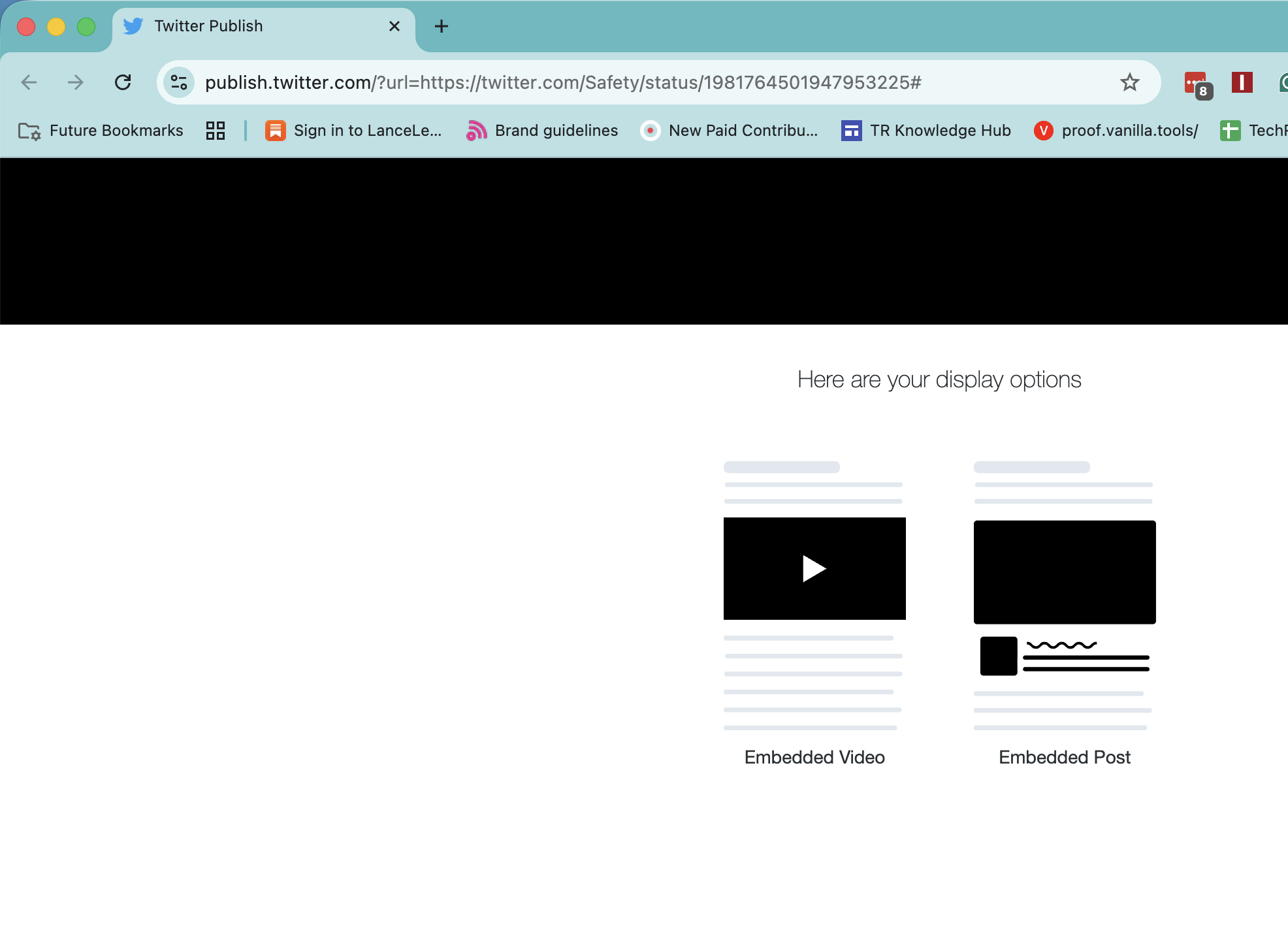
Task: Open the red extension with 8 badge
Action: click(1196, 83)
